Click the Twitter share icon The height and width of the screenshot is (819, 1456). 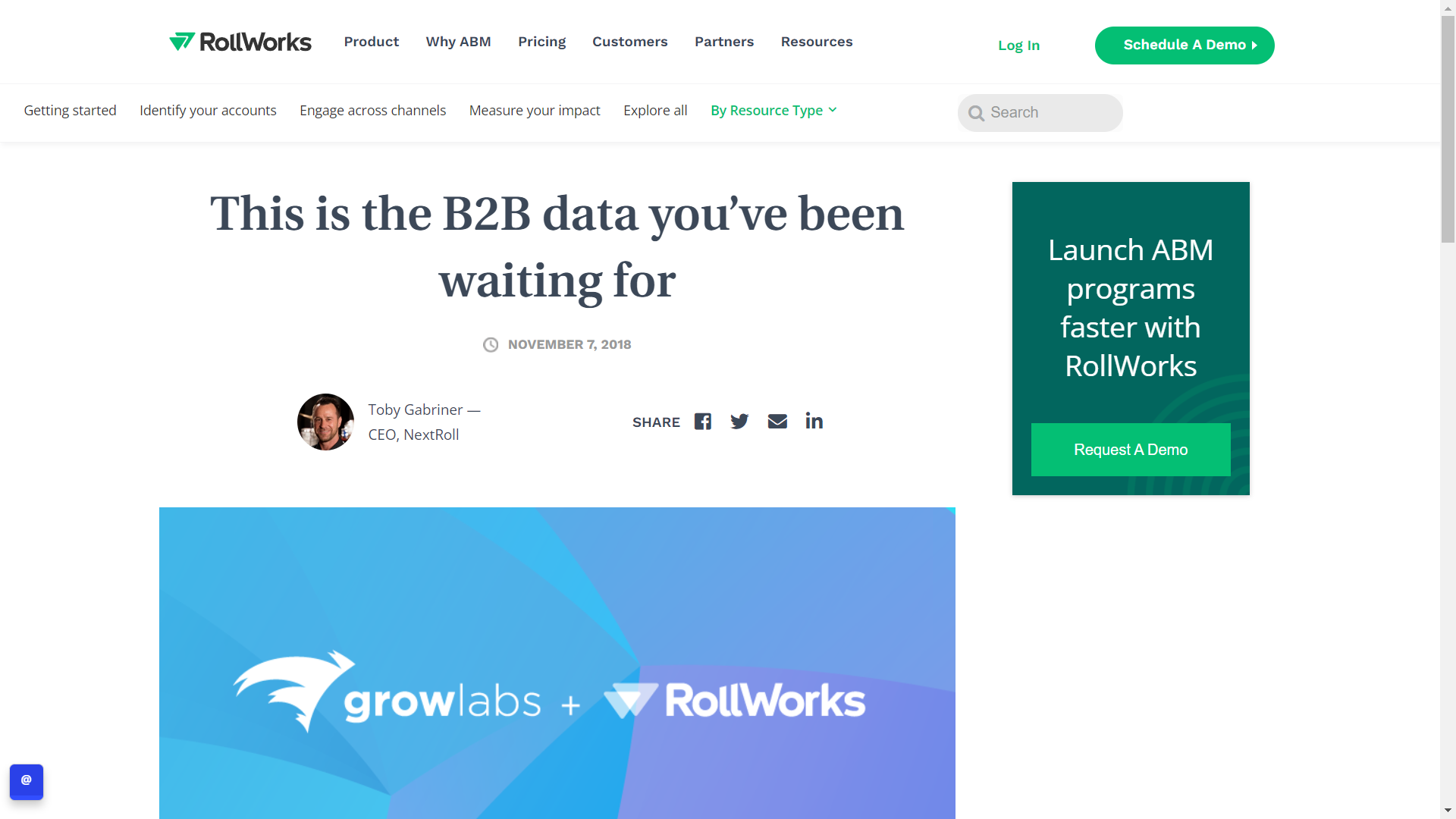tap(740, 420)
